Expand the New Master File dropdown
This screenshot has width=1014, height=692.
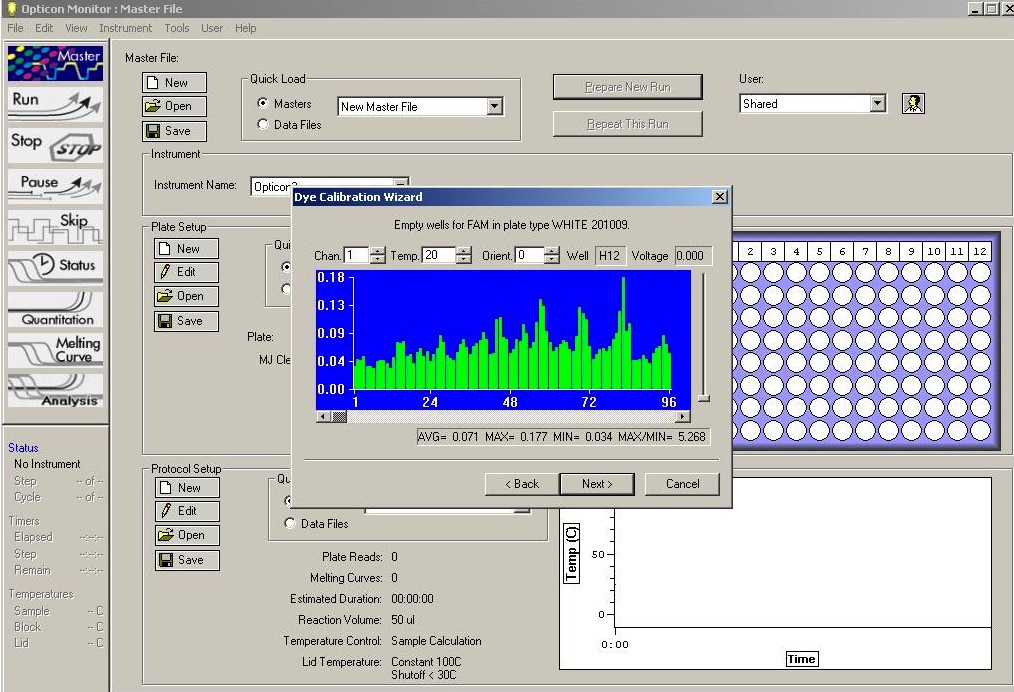tap(494, 107)
